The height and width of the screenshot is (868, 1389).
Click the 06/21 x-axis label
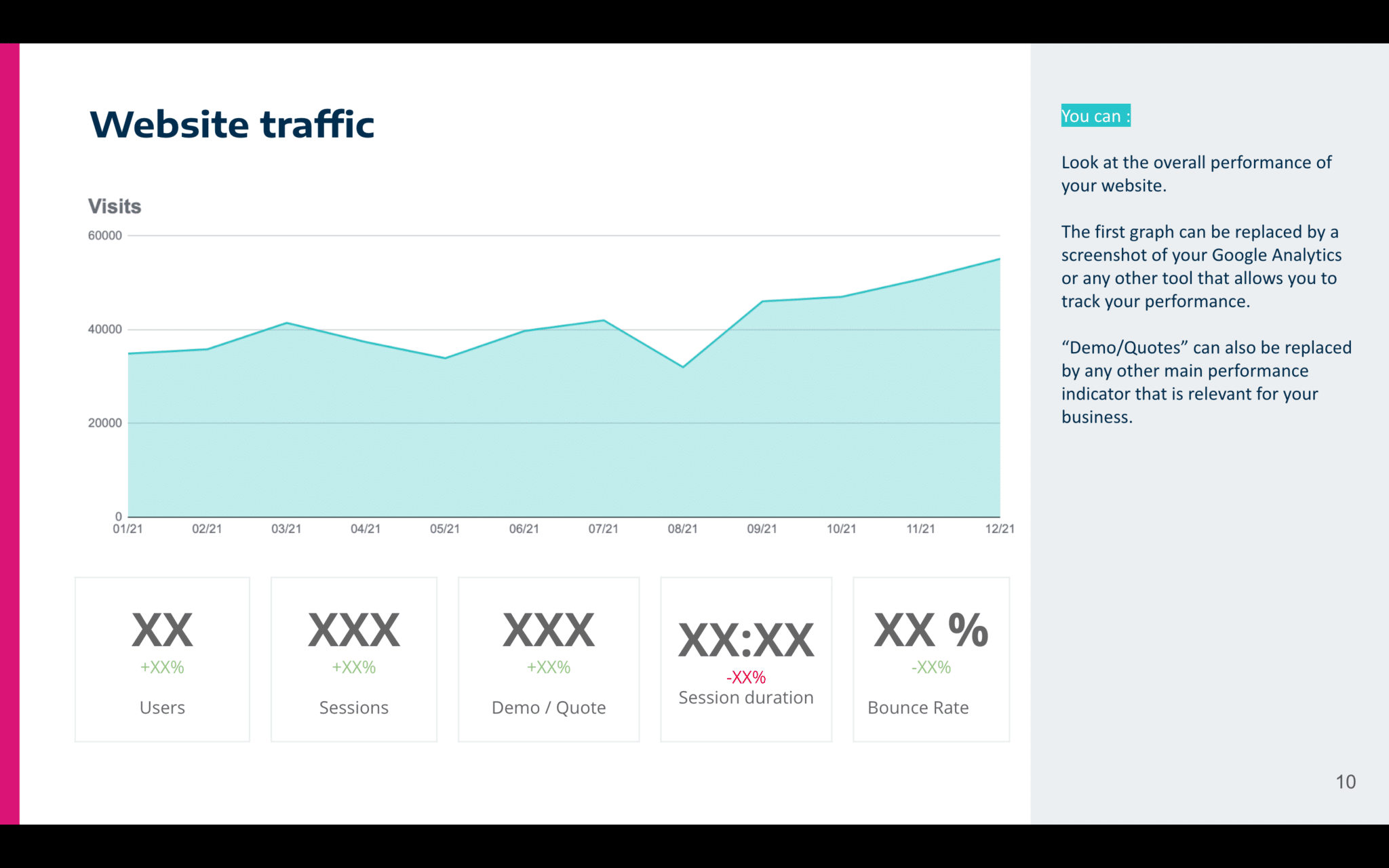coord(524,529)
